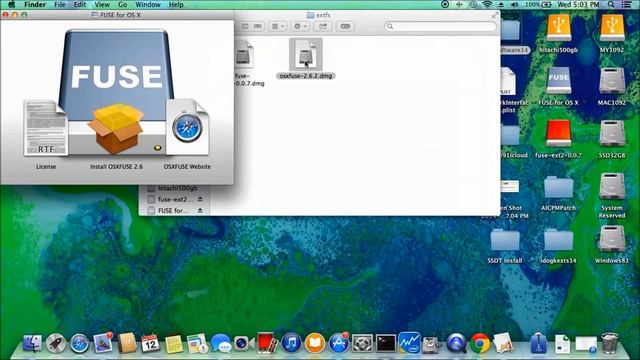The image size is (640, 360).
Task: Launch Terminal from the Dock
Action: point(386,343)
